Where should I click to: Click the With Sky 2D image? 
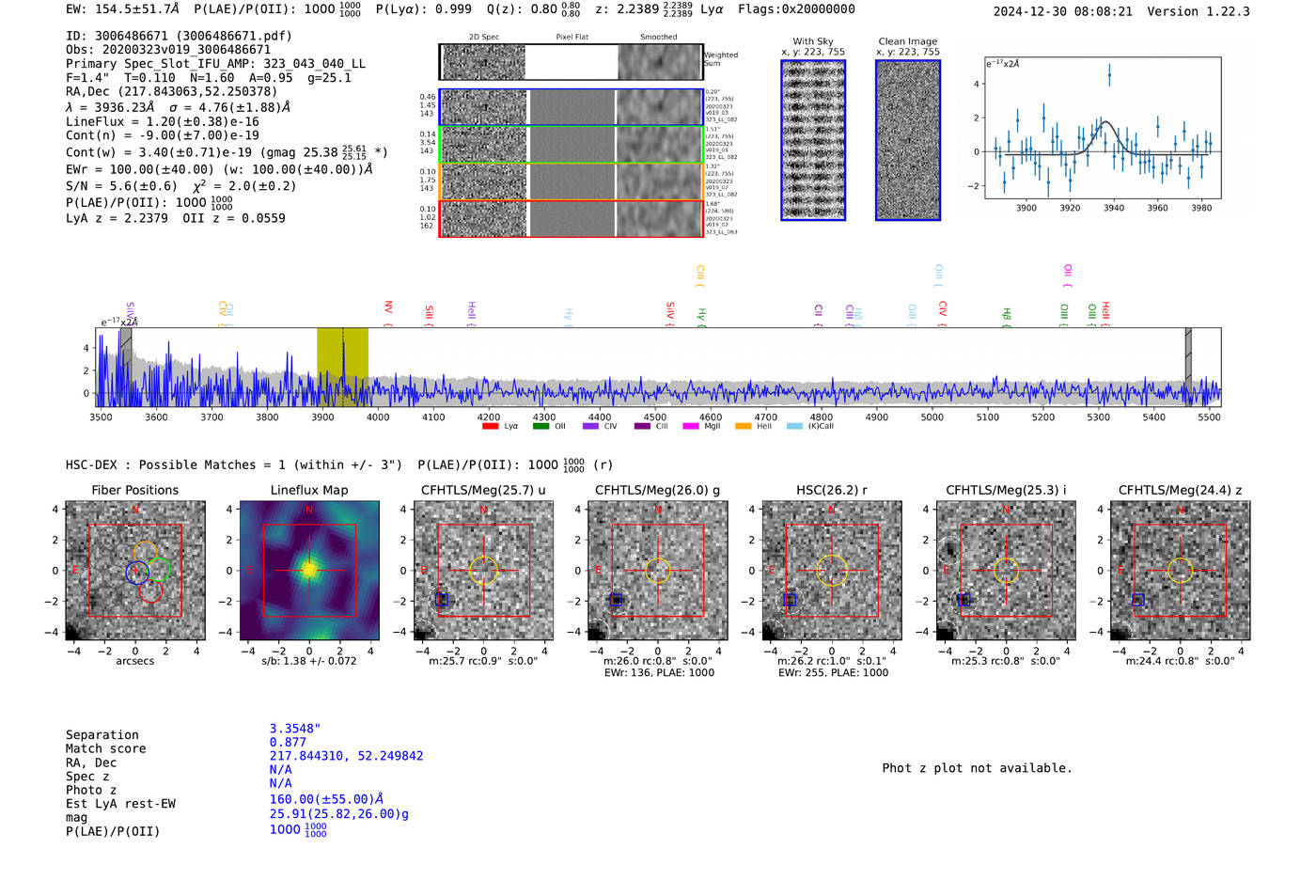(813, 140)
